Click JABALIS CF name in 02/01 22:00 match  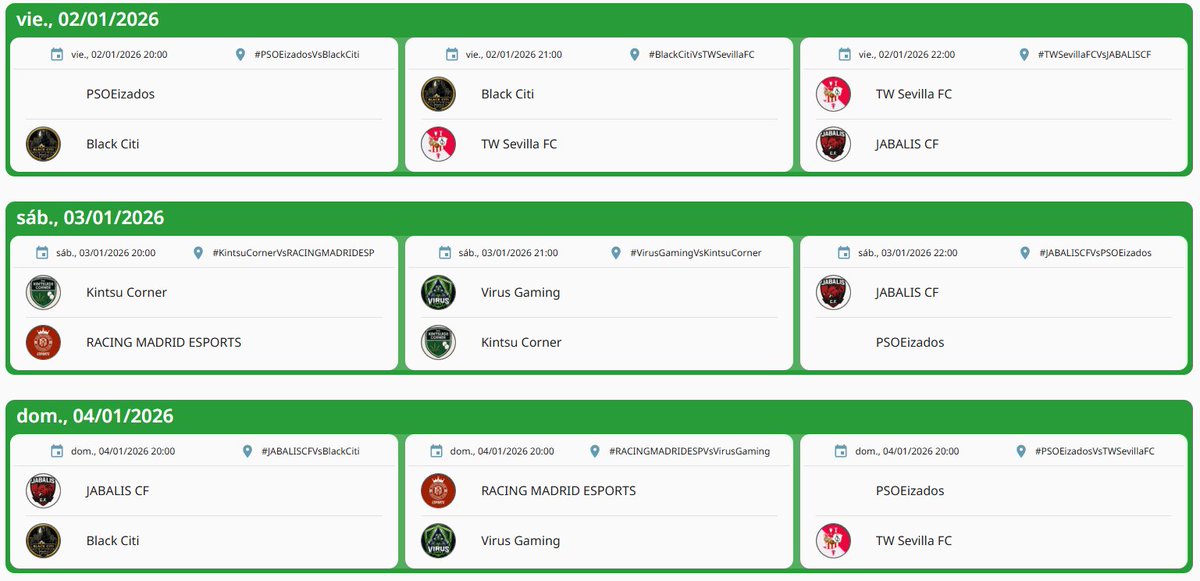click(x=907, y=144)
